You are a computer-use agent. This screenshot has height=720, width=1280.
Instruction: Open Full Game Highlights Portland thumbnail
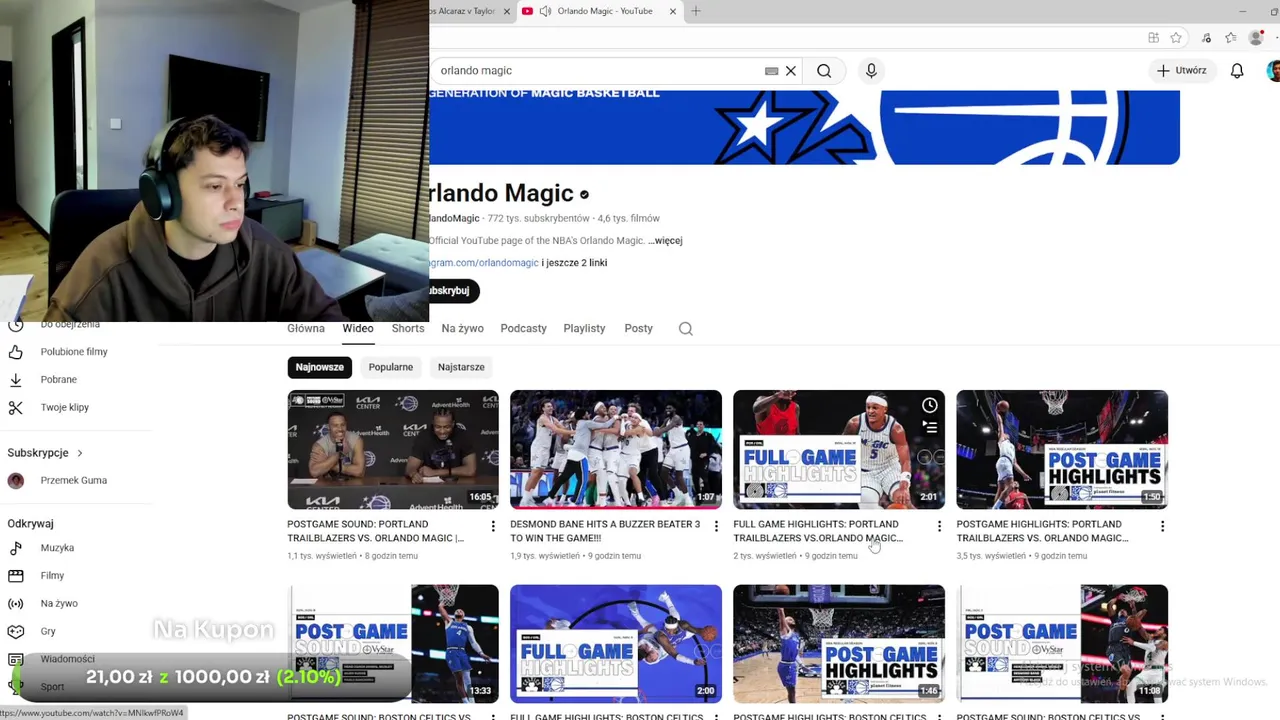click(x=839, y=450)
